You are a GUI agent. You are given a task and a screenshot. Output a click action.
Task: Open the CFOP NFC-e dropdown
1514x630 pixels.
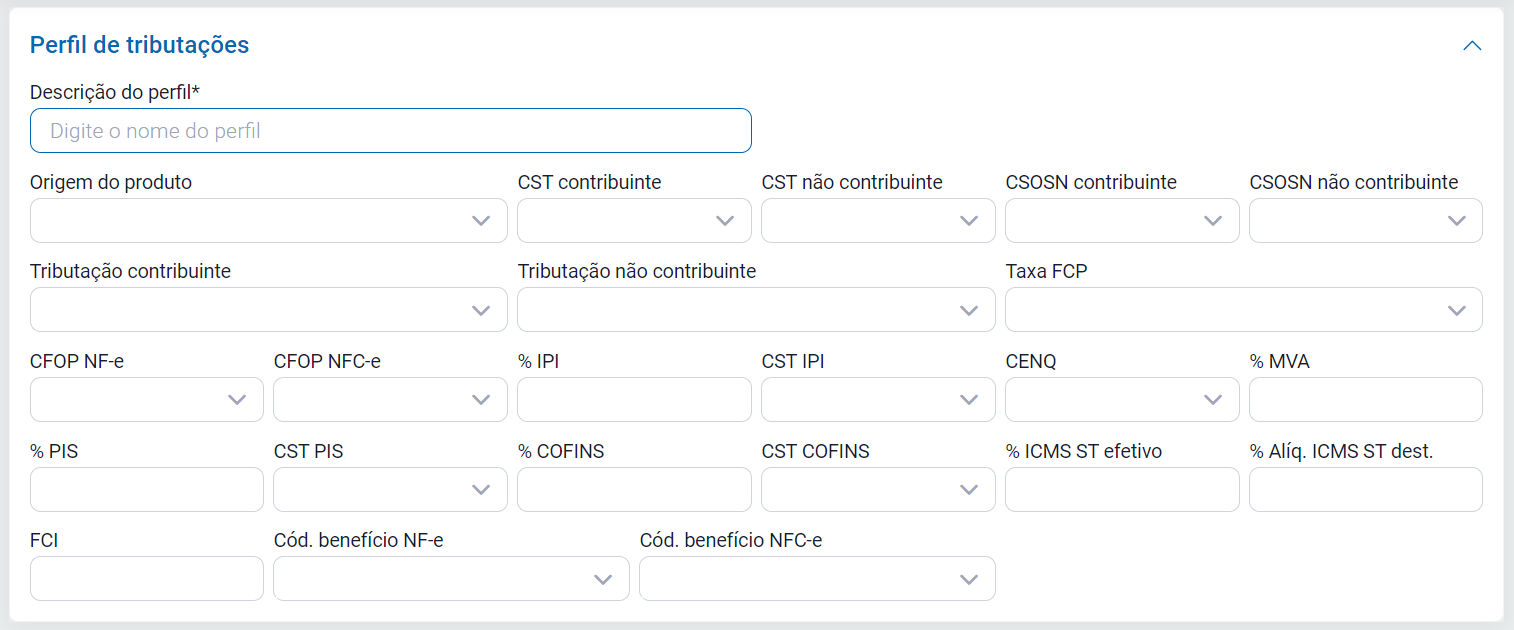[x=390, y=400]
